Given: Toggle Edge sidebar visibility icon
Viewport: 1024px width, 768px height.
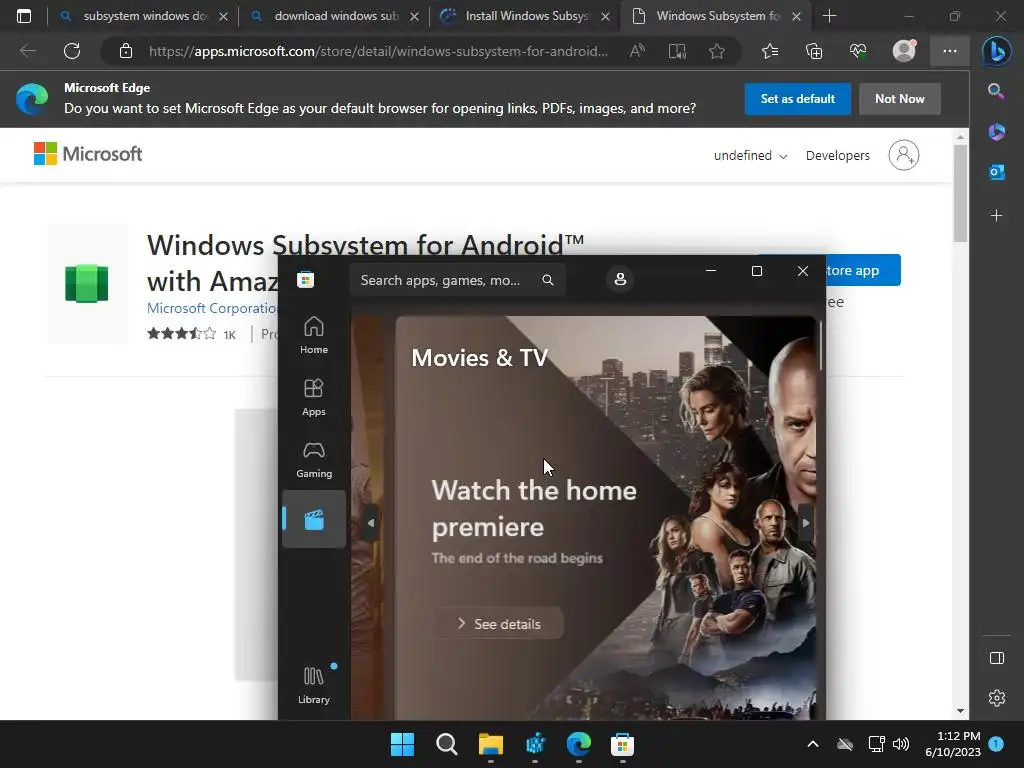Looking at the screenshot, I should pos(997,658).
